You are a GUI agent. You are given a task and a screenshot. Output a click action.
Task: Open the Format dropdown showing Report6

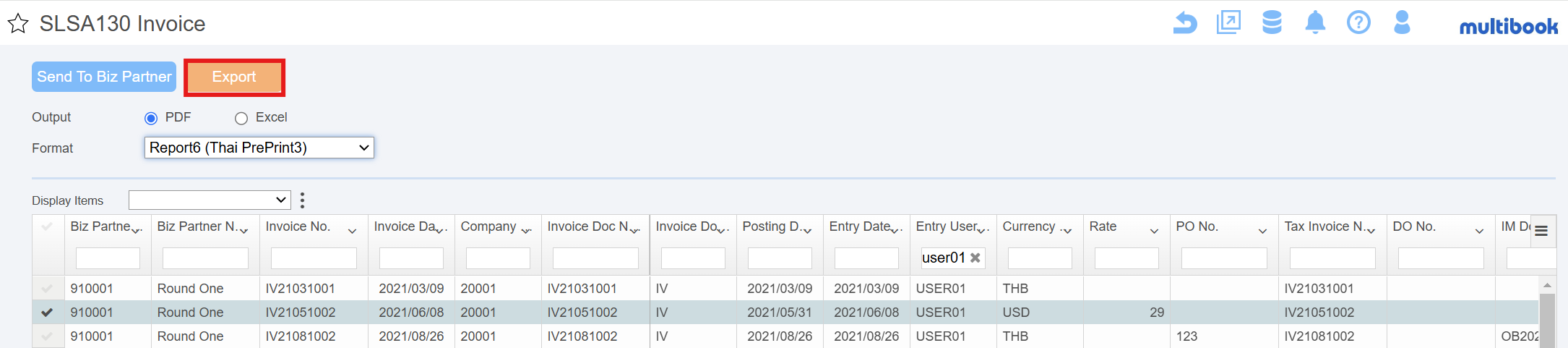(259, 148)
